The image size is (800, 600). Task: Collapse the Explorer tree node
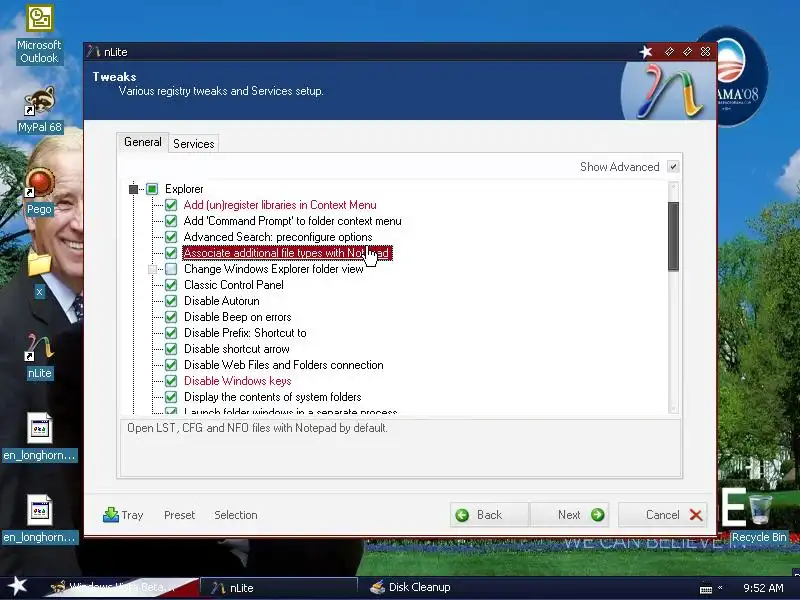133,189
